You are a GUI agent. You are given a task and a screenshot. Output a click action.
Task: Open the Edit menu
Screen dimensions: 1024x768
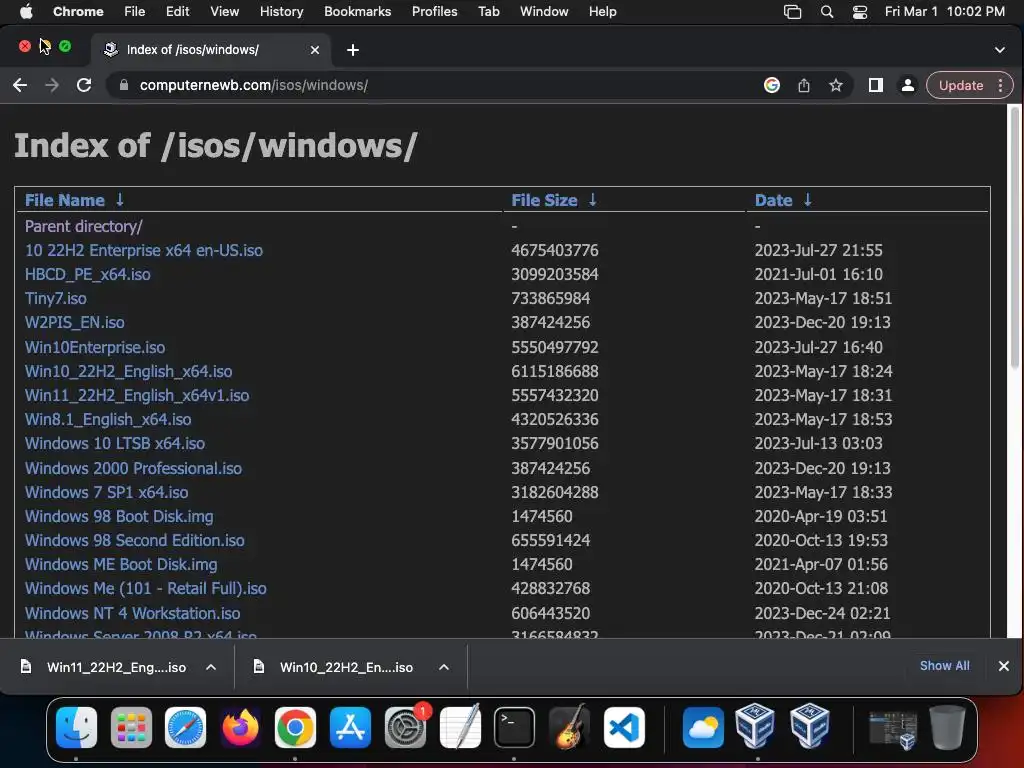click(177, 11)
